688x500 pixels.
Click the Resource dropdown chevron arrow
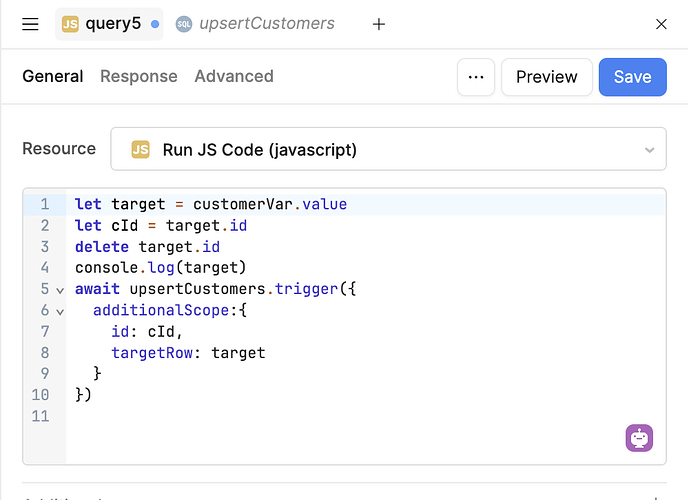[649, 150]
